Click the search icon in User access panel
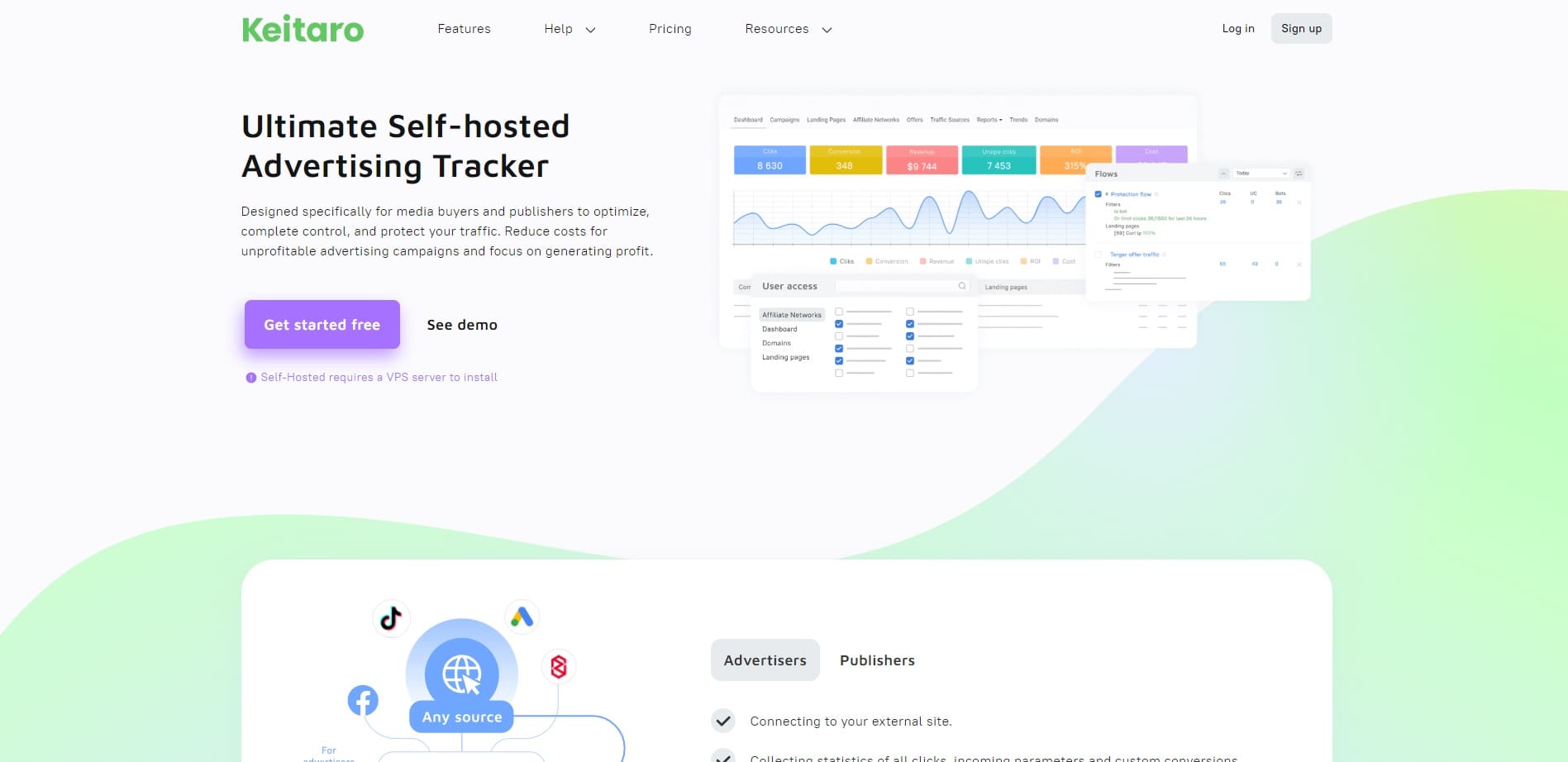This screenshot has height=762, width=1568. (x=962, y=286)
